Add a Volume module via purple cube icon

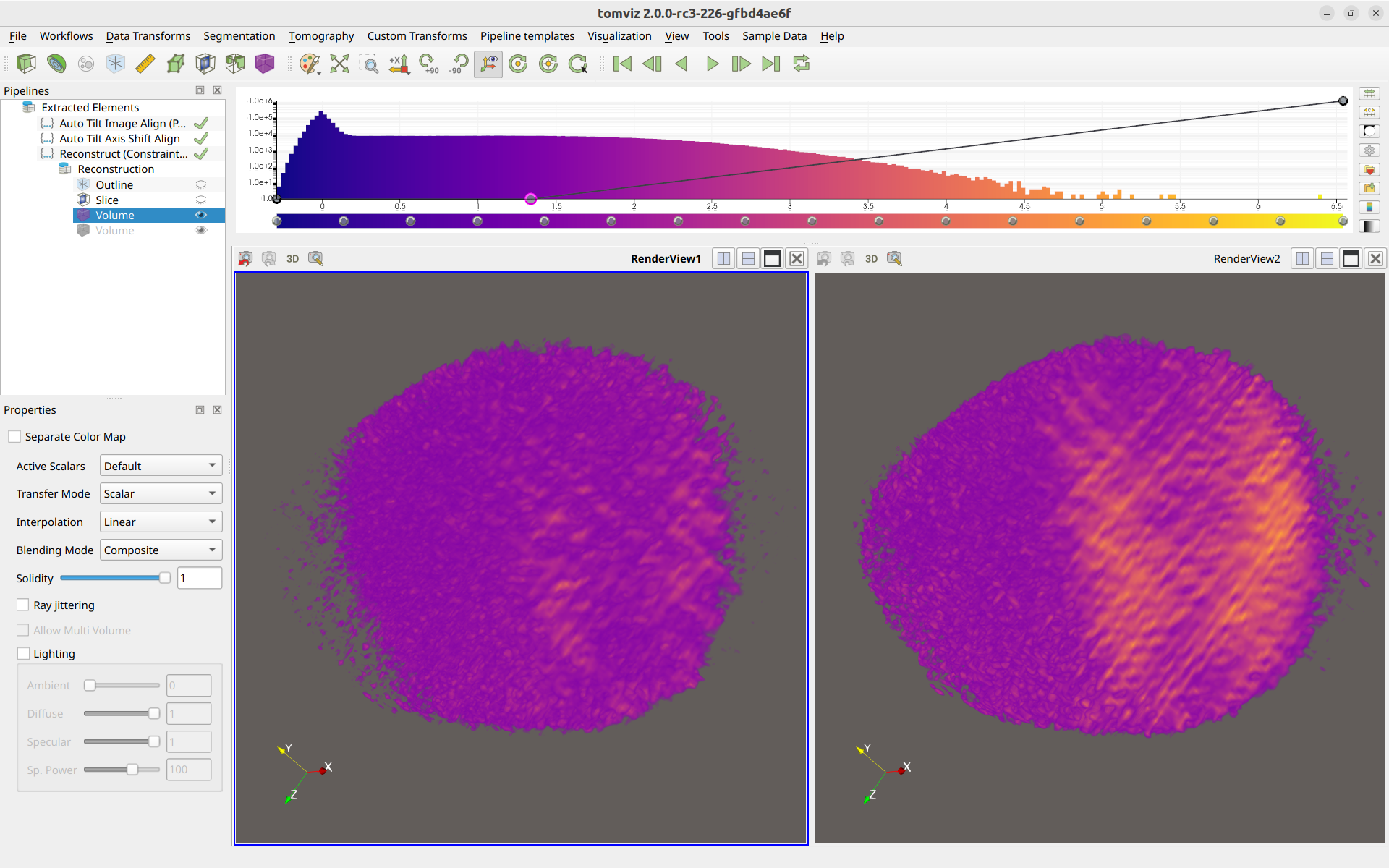(x=265, y=64)
